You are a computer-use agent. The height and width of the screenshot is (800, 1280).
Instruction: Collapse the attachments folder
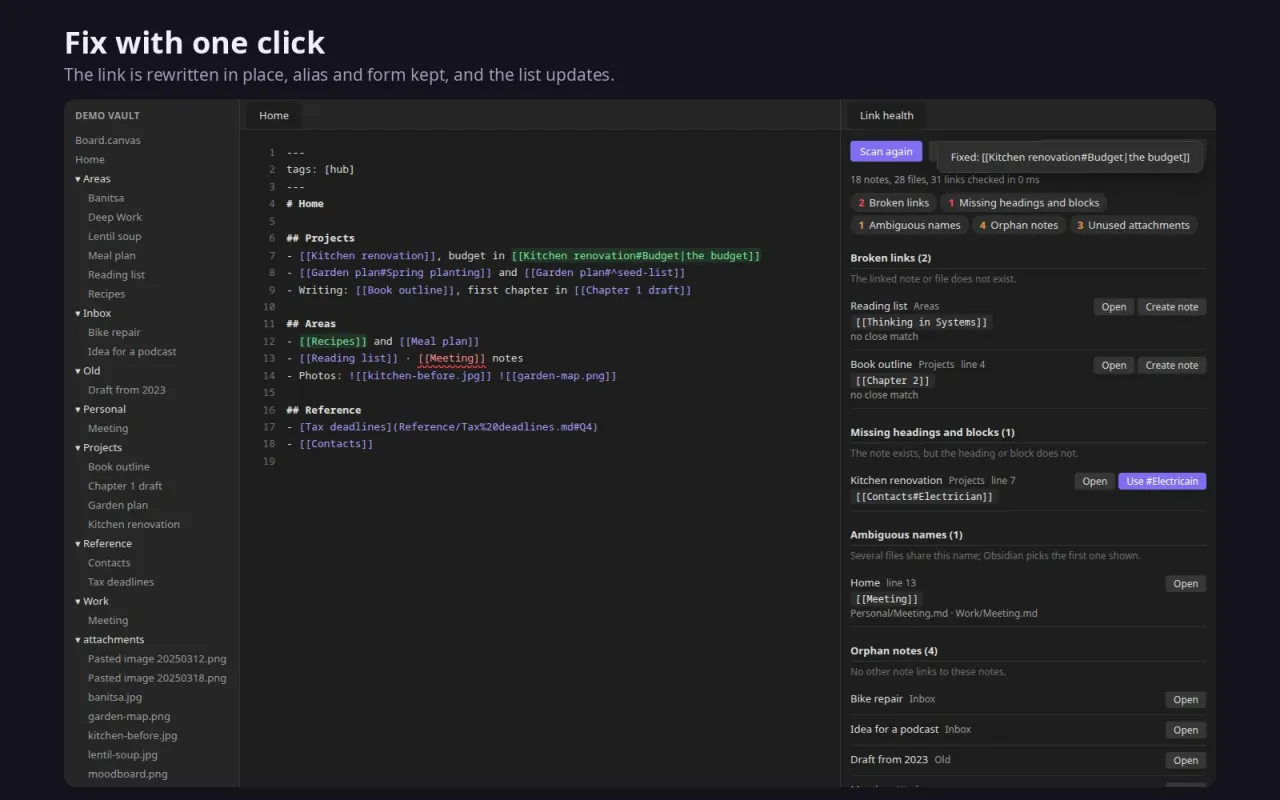tap(109, 639)
